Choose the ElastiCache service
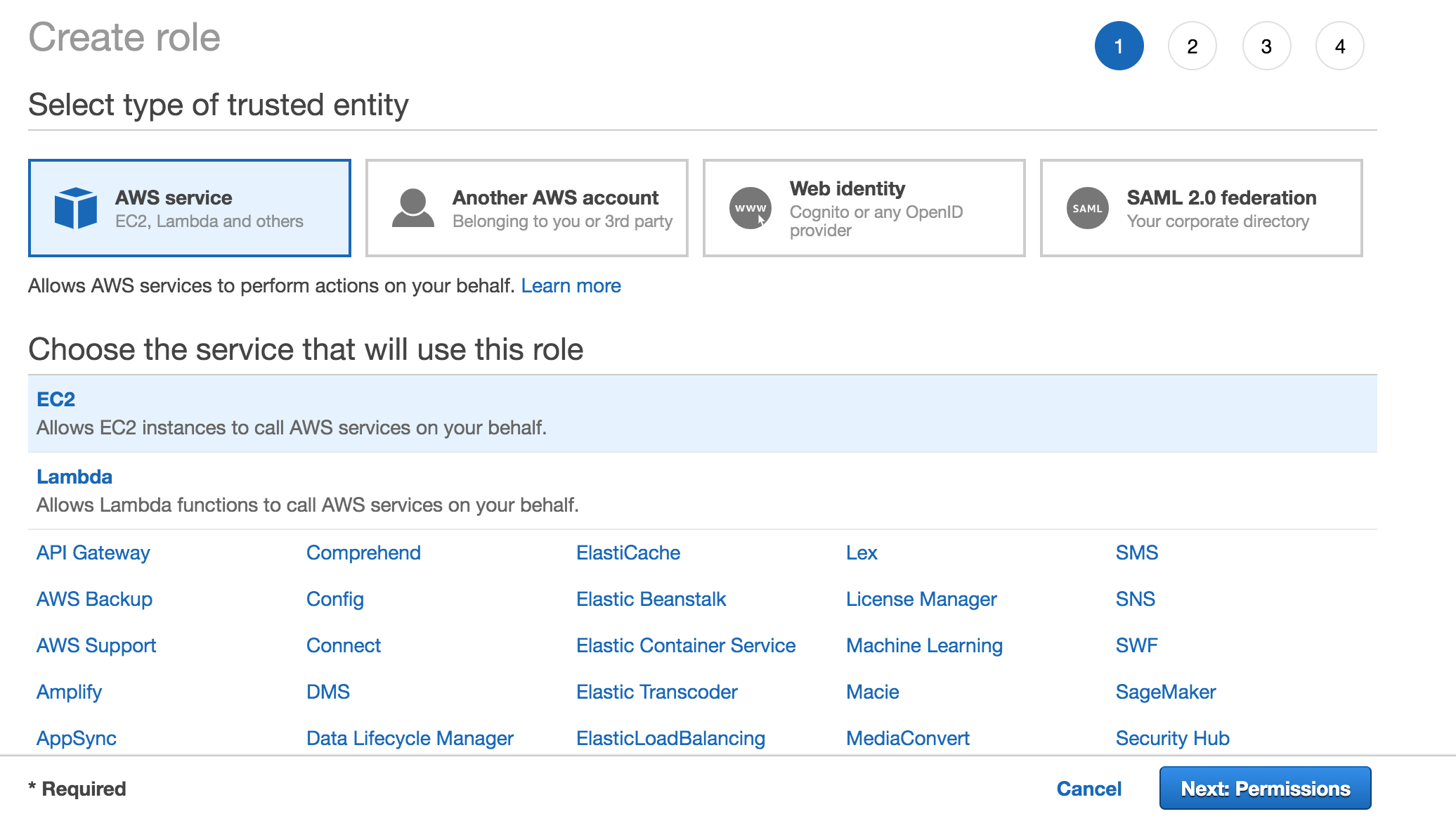The height and width of the screenshot is (821, 1456). 628,553
